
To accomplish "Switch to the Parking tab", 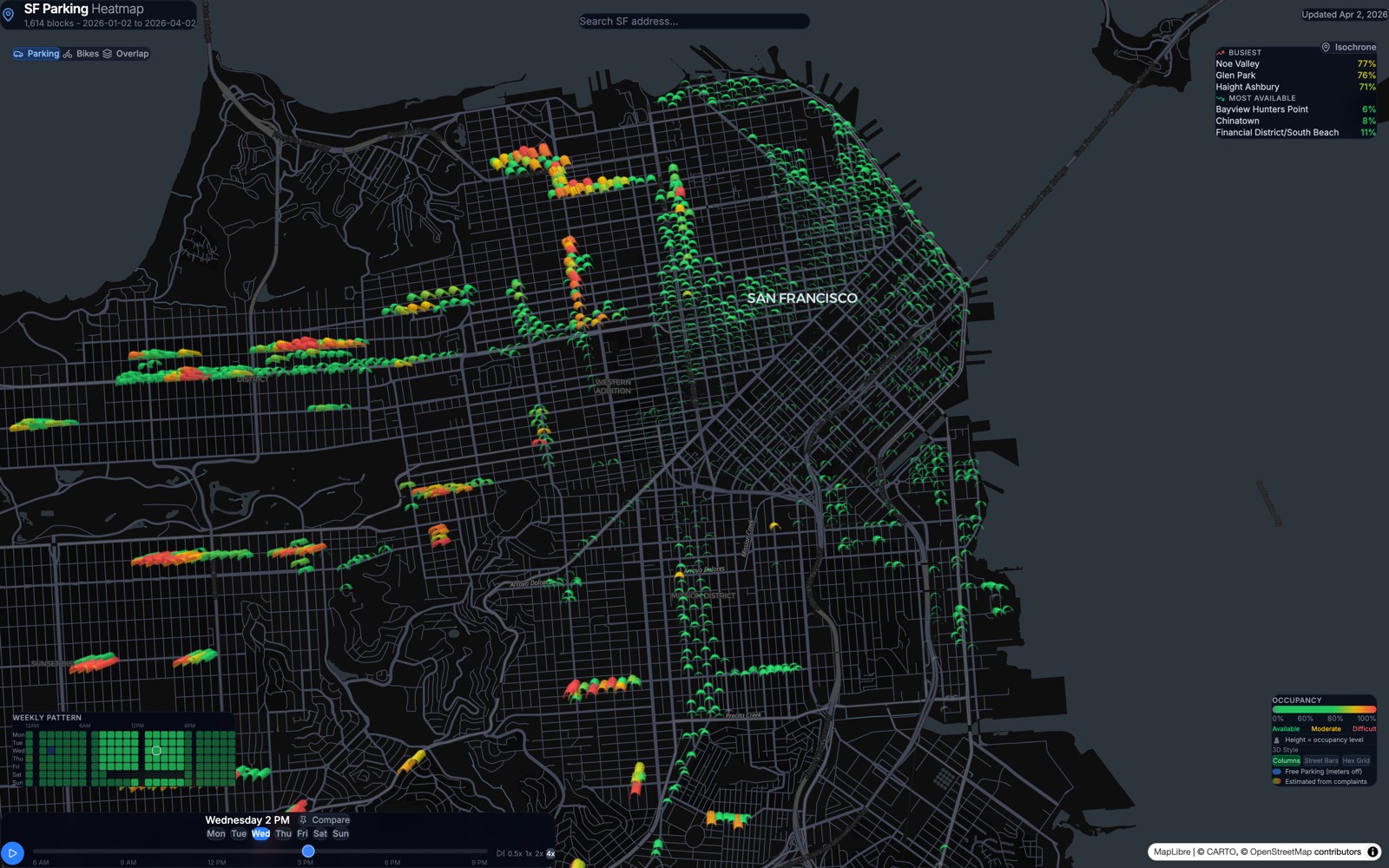I will tap(39, 54).
